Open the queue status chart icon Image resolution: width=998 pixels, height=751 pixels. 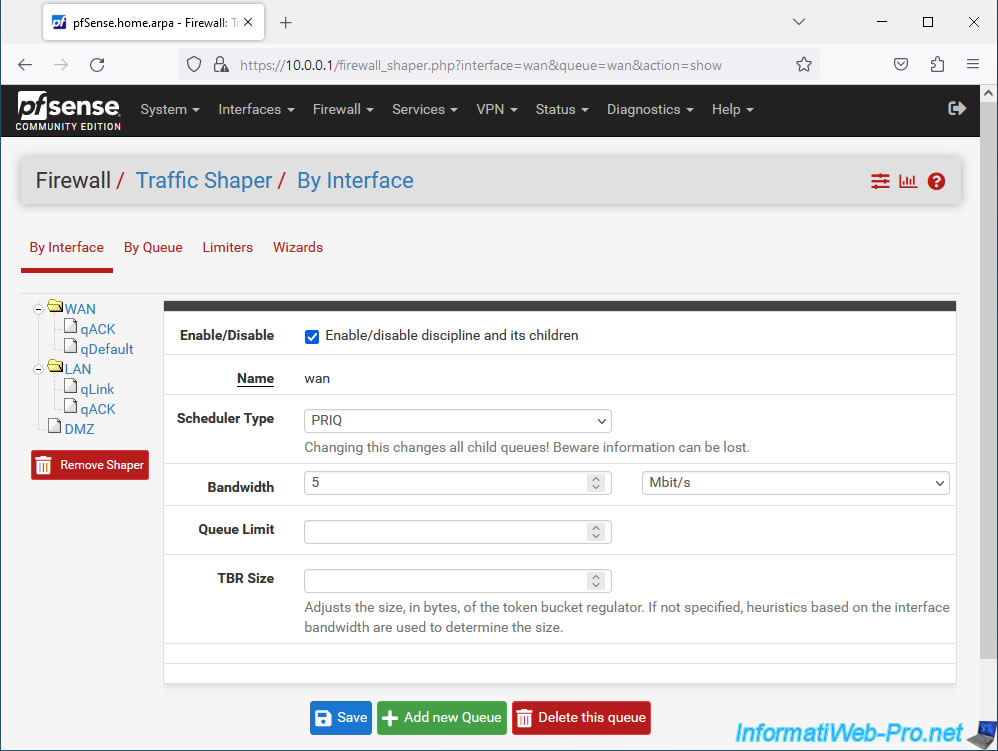(908, 181)
